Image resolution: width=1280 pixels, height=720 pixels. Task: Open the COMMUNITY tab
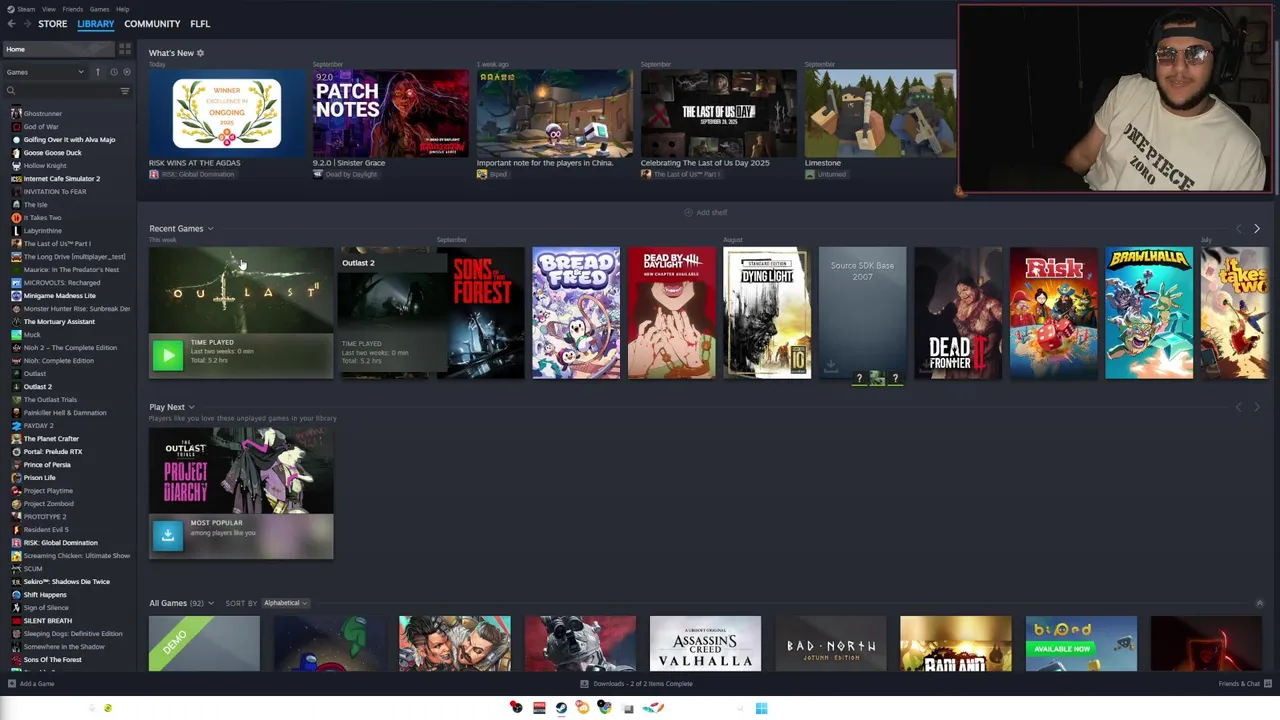pyautogui.click(x=152, y=24)
